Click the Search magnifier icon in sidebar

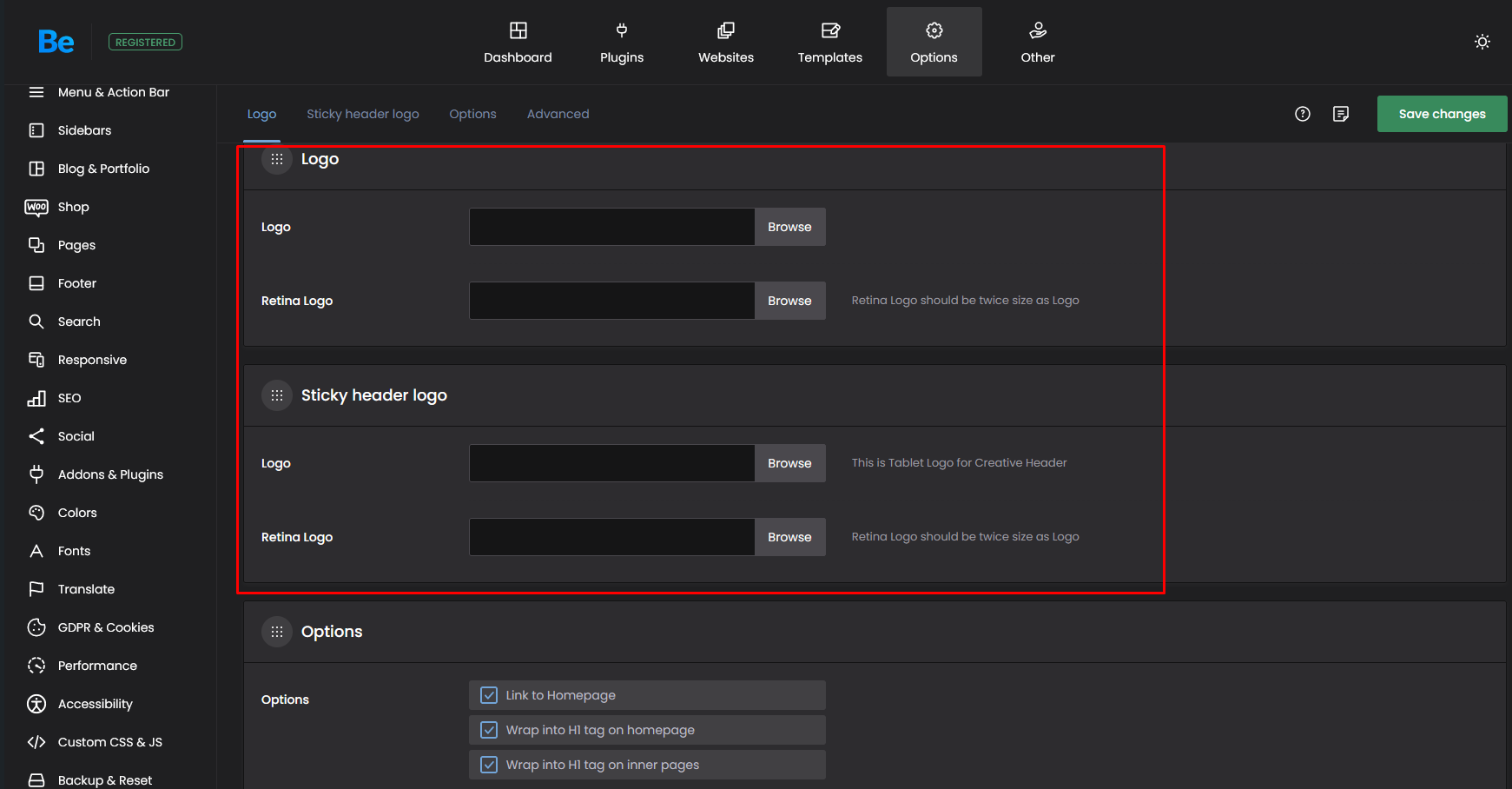pyautogui.click(x=36, y=322)
